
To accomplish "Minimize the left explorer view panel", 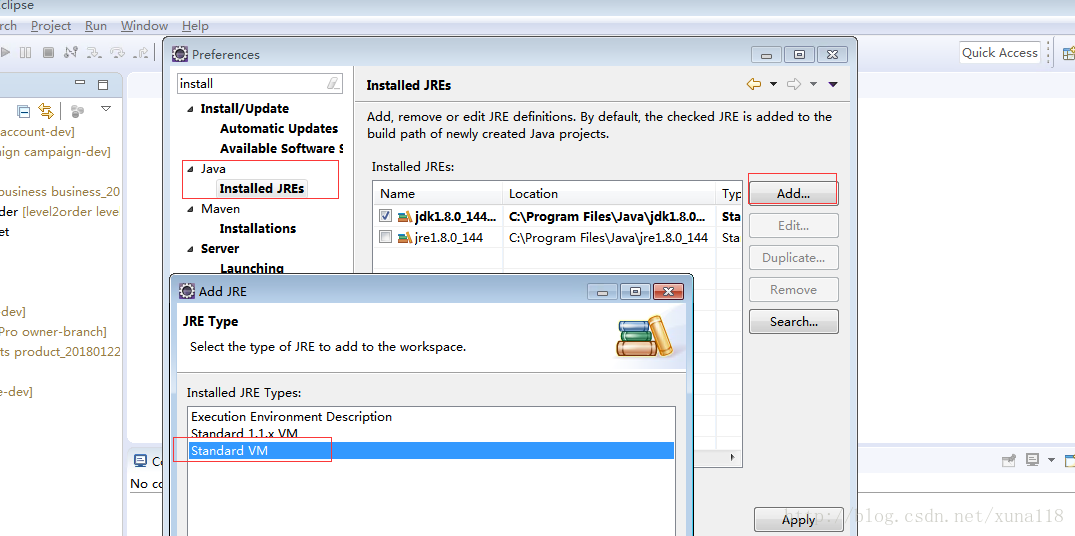I will coord(80,83).
